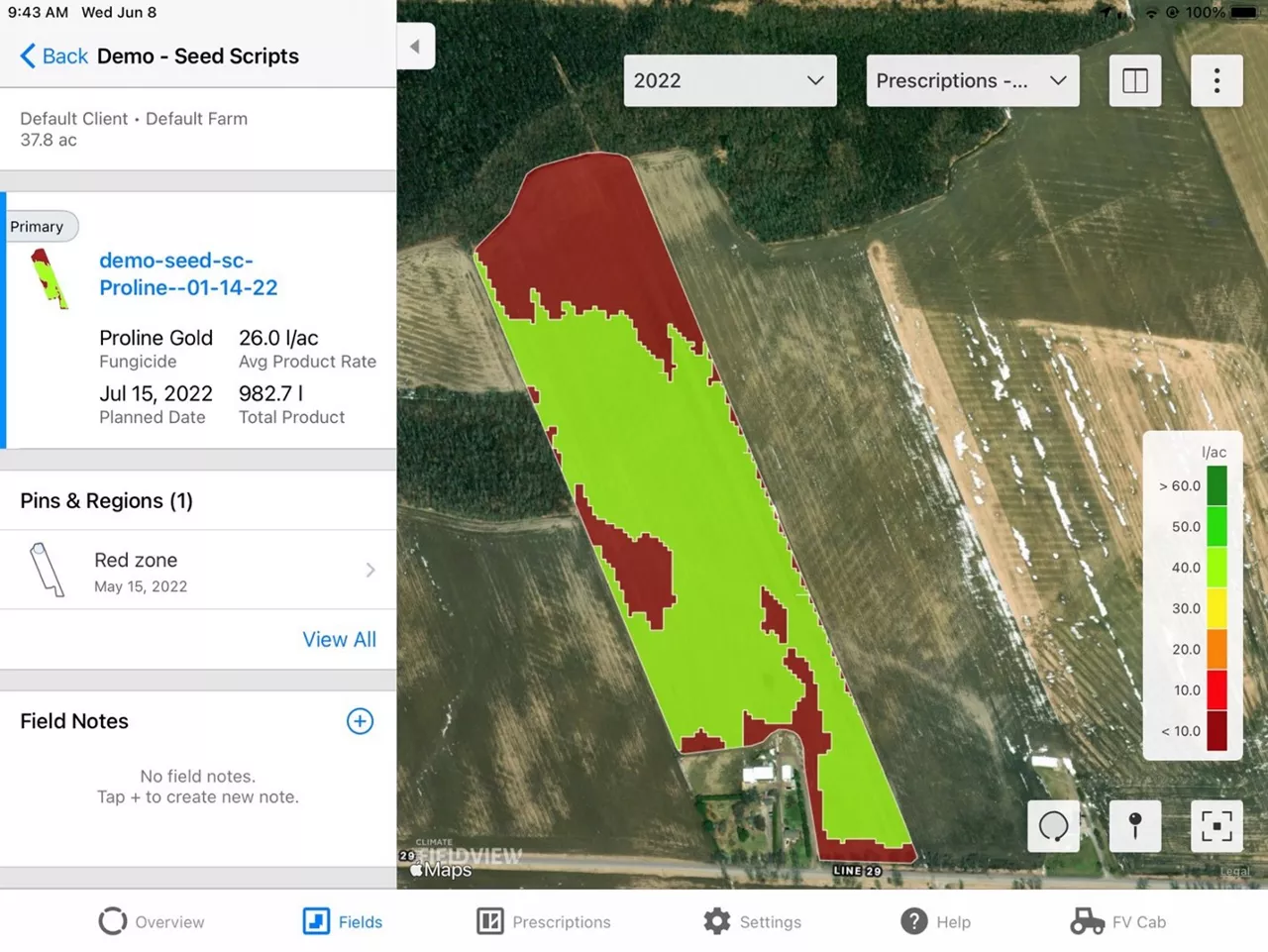
Task: Open the Settings tab
Action: 752,921
